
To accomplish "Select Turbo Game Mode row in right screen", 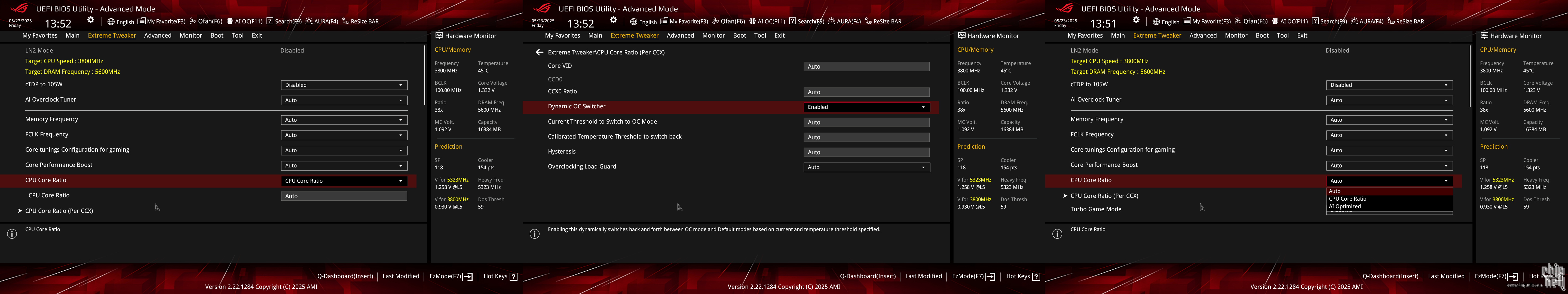I will click(1096, 209).
